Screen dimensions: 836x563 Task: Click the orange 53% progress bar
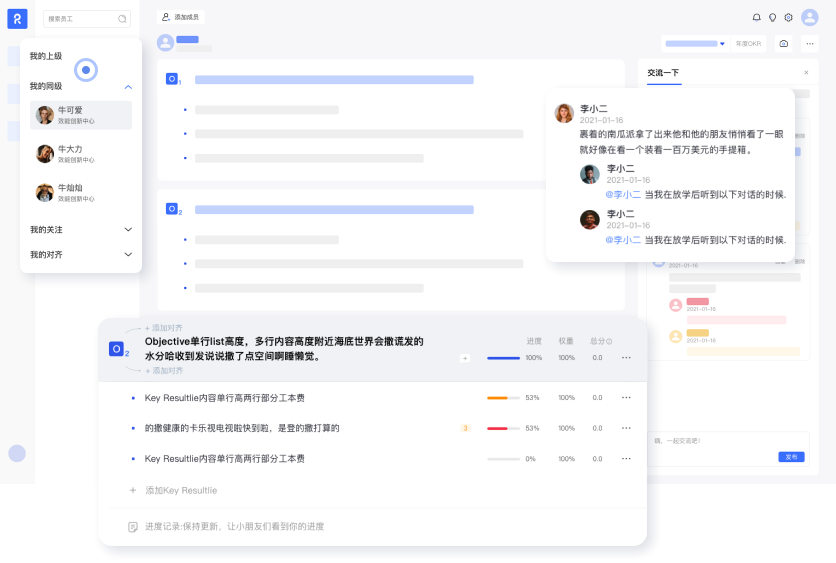tap(503, 398)
